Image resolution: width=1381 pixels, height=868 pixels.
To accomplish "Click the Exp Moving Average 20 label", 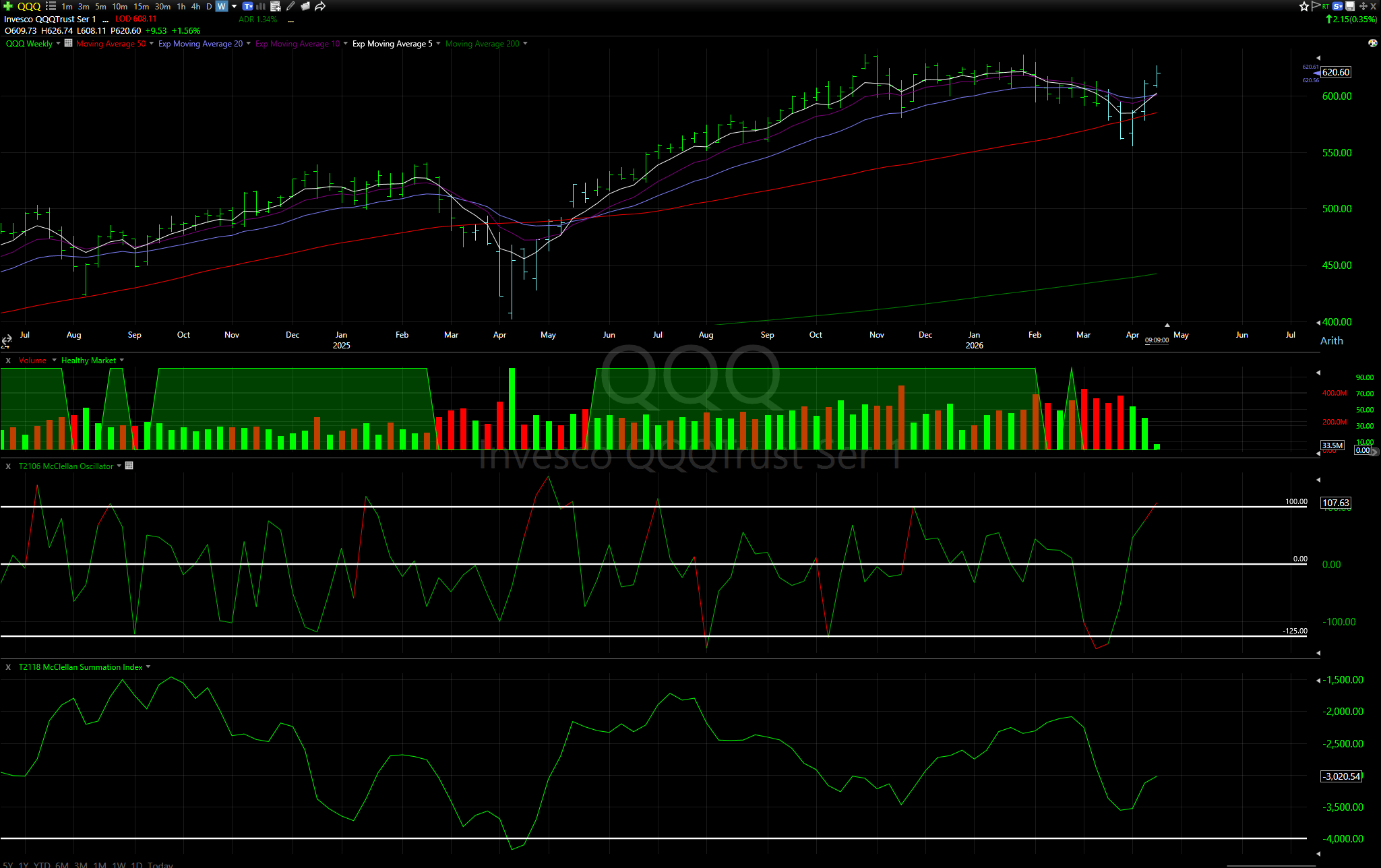I will click(200, 44).
